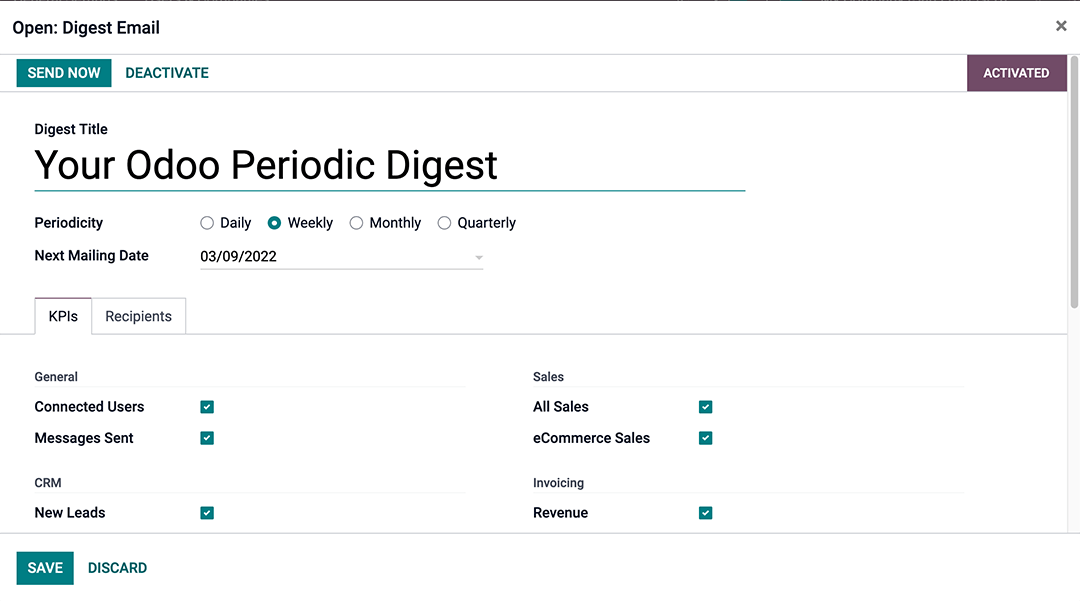
Task: Uncheck the eCommerce Sales KPI
Action: (x=705, y=438)
